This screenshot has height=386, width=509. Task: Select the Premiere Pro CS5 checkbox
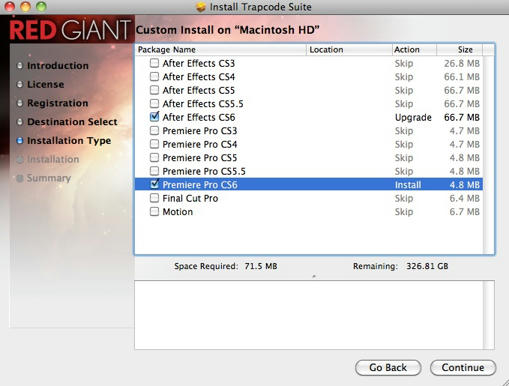tap(154, 157)
